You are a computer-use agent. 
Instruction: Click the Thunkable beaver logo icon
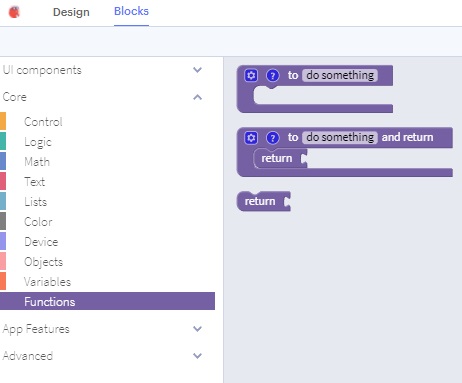click(x=14, y=12)
